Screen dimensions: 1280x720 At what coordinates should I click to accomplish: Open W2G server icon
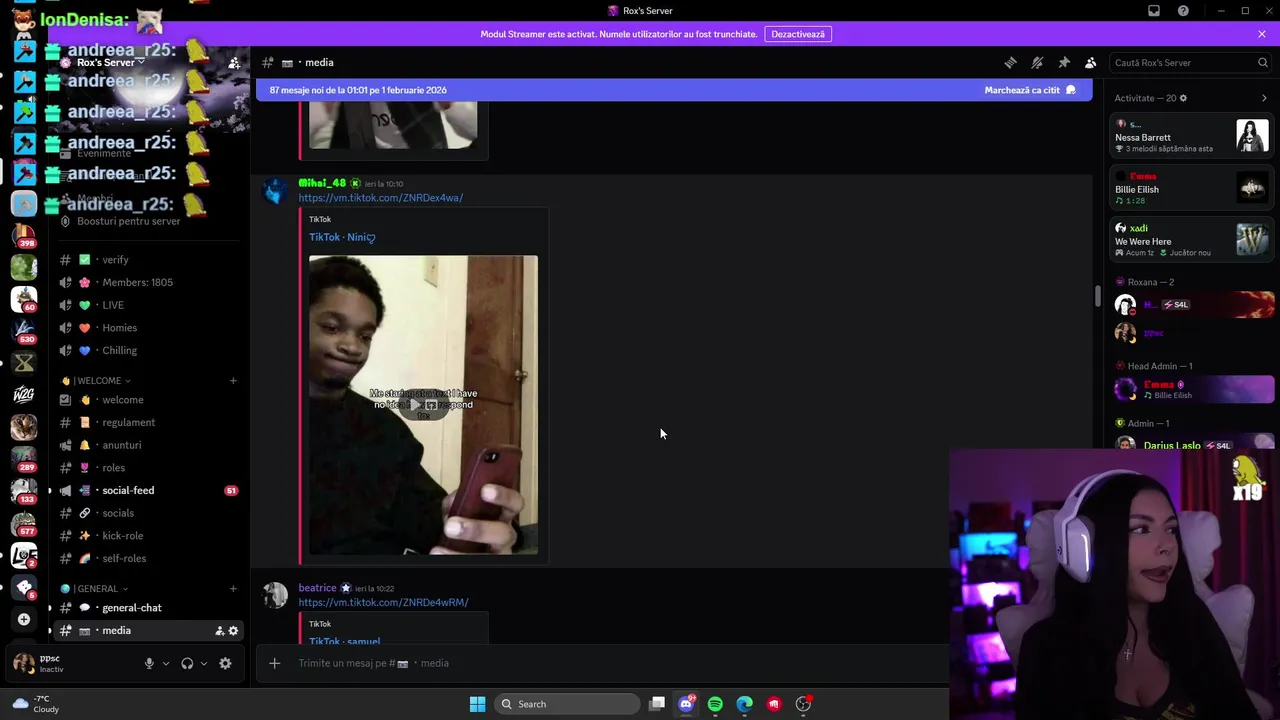tap(24, 395)
